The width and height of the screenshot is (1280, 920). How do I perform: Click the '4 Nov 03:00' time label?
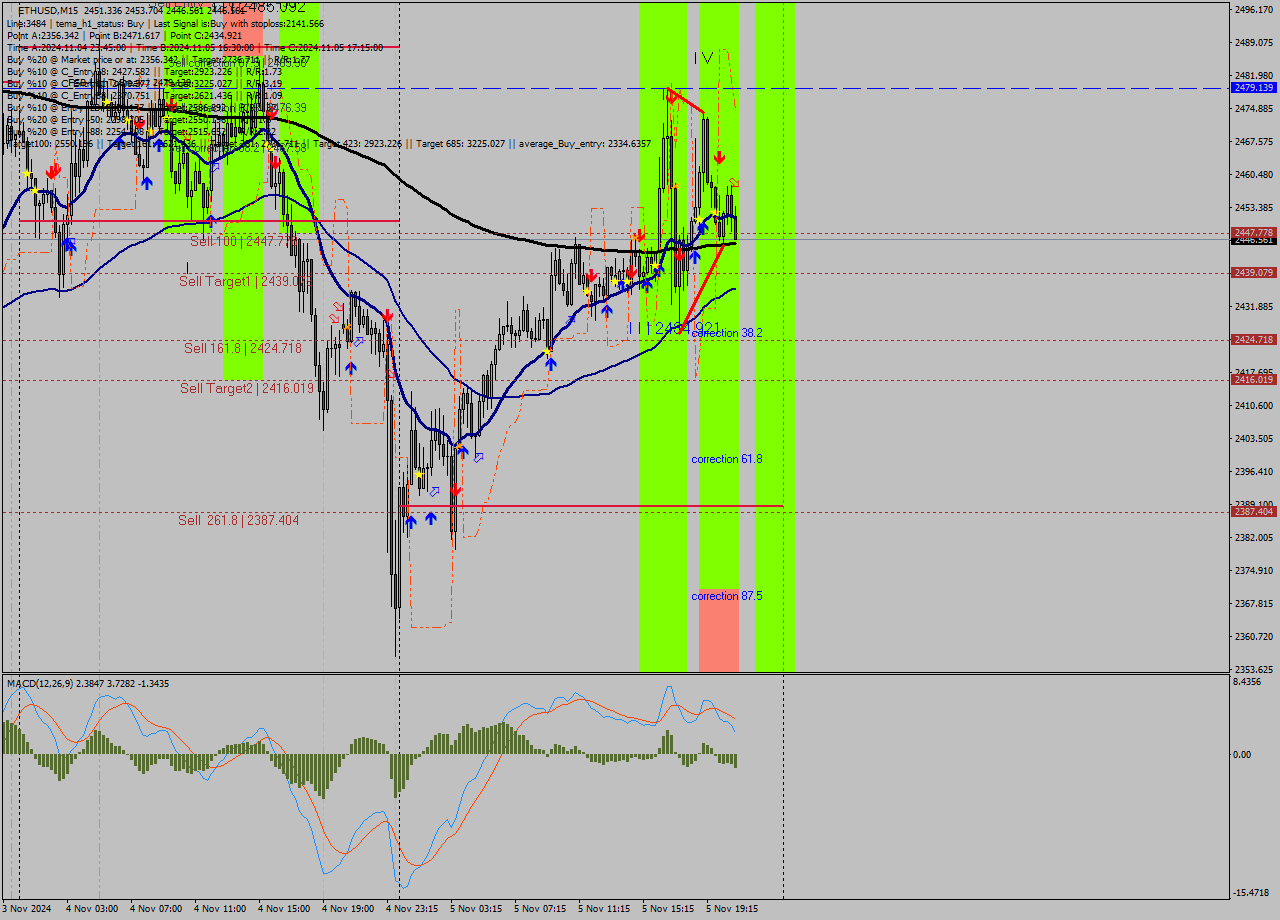click(92, 909)
